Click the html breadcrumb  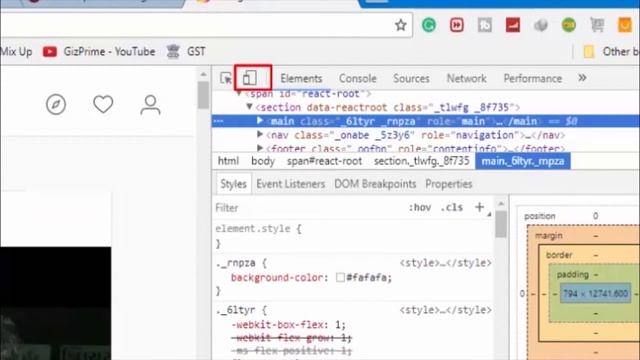228,161
